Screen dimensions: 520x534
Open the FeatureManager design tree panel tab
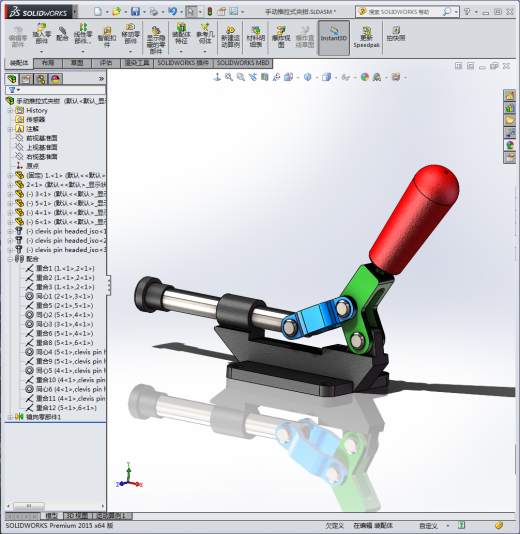pos(12,79)
